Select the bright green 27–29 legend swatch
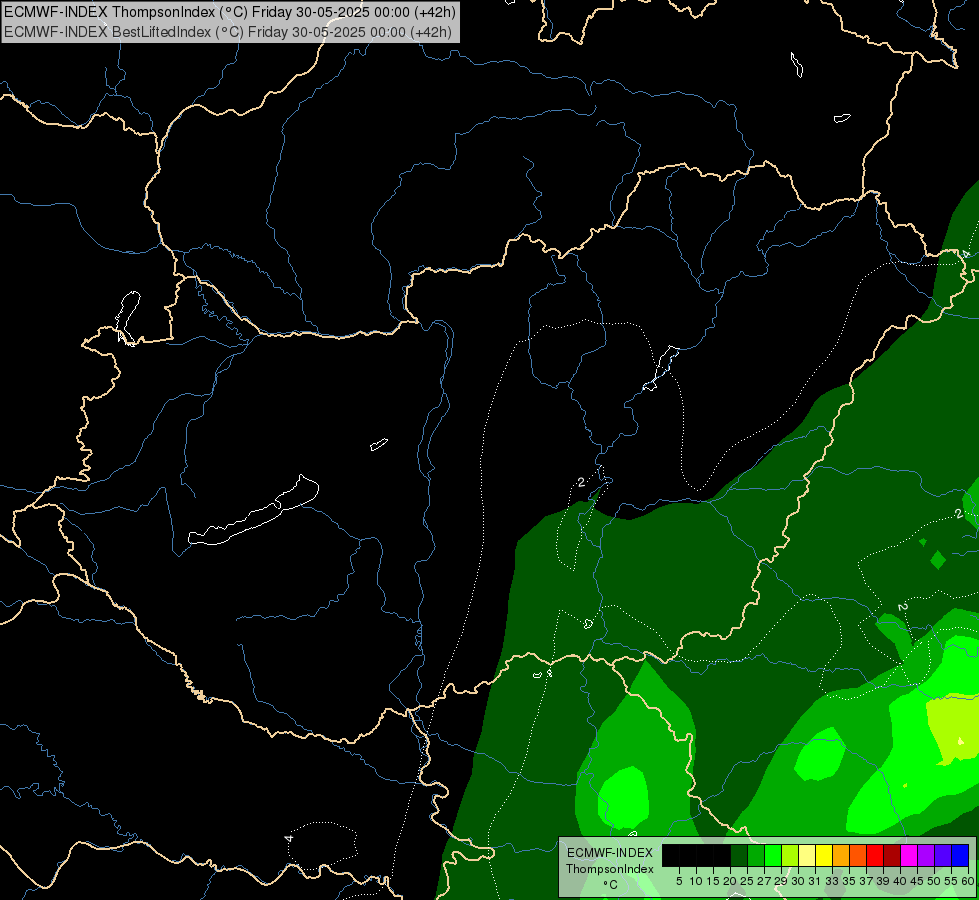The width and height of the screenshot is (979, 900). (x=773, y=855)
